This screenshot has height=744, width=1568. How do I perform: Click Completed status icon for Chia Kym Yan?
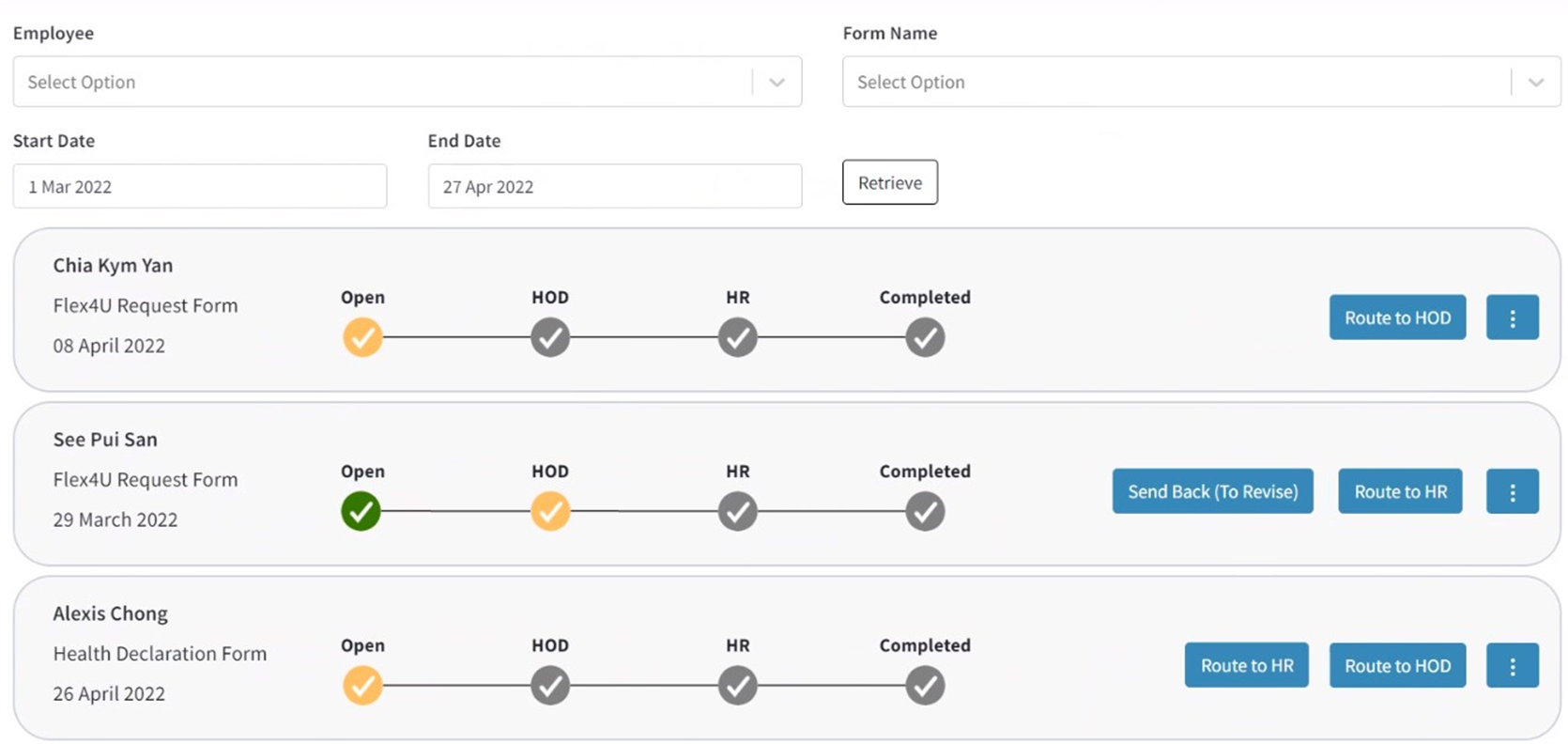[925, 337]
